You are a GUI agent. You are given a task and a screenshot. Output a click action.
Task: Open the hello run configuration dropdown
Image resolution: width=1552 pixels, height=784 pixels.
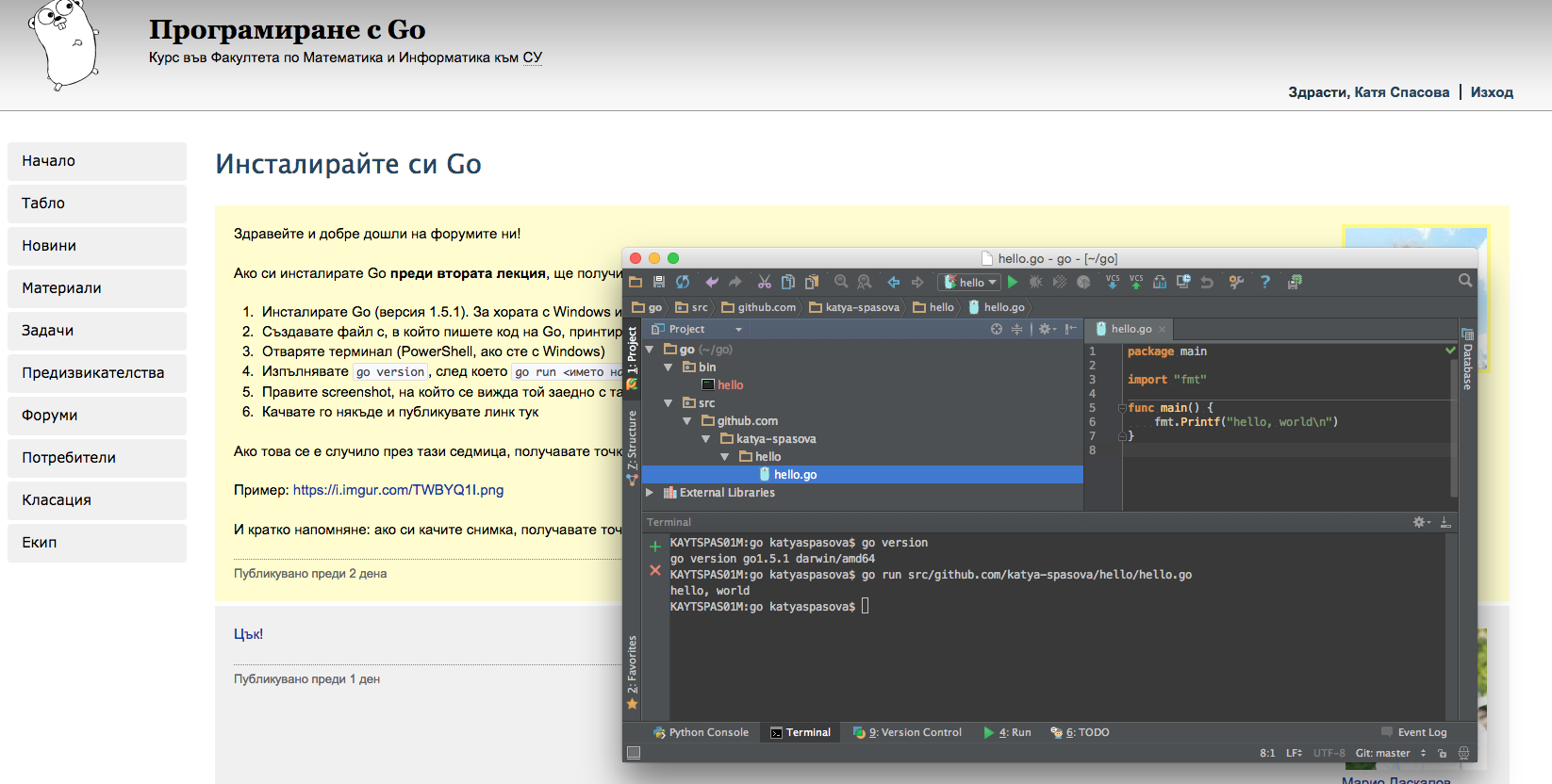(969, 282)
